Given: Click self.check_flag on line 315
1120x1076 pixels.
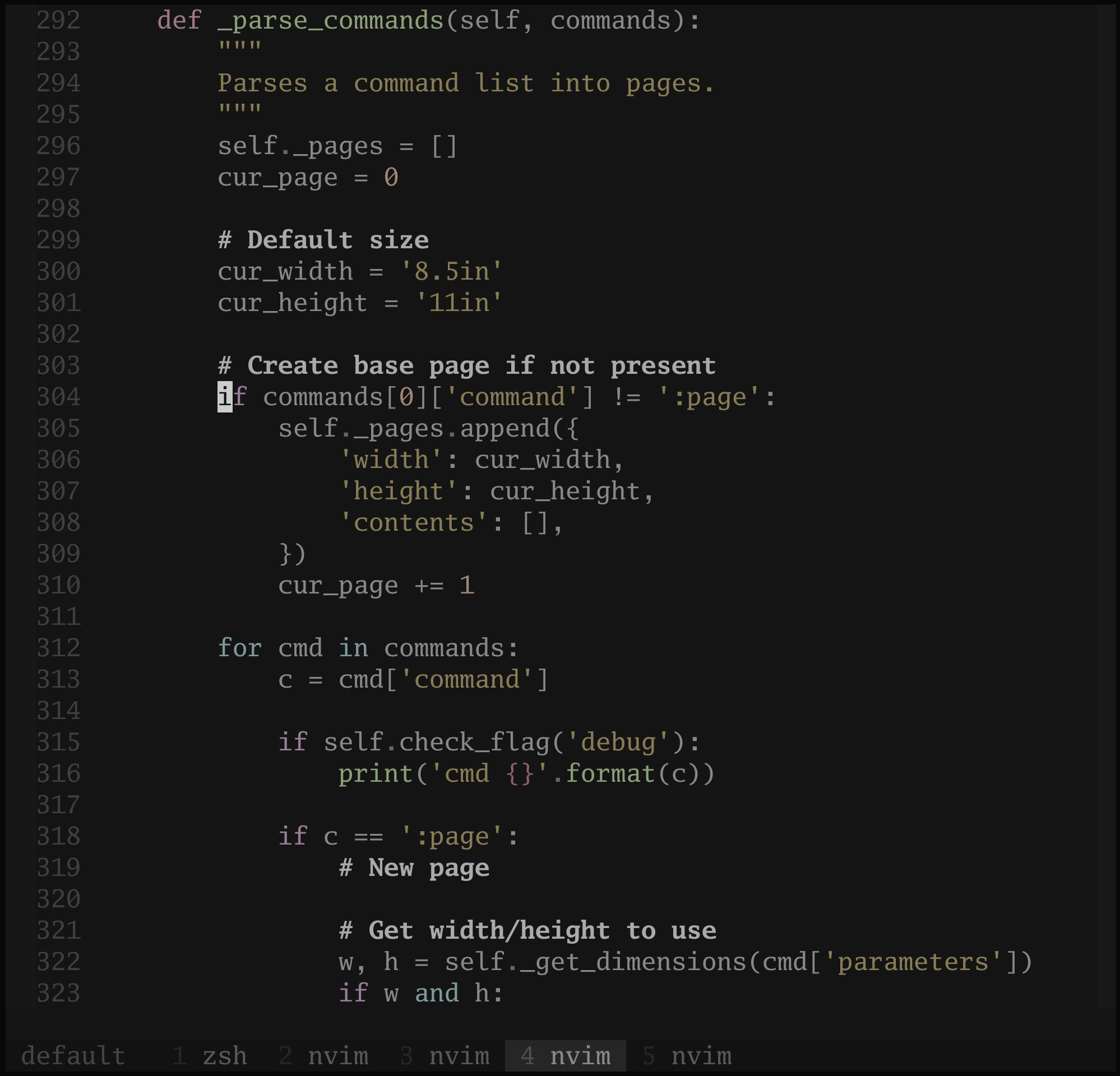Looking at the screenshot, I should tap(437, 743).
